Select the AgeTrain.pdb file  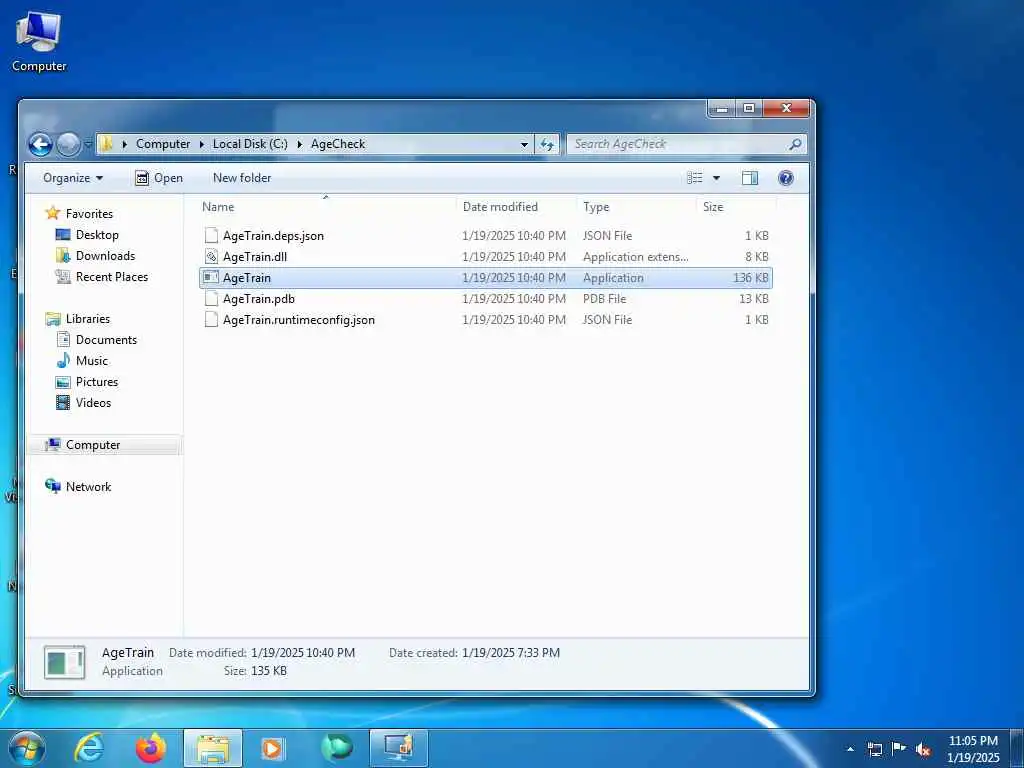tap(486, 298)
